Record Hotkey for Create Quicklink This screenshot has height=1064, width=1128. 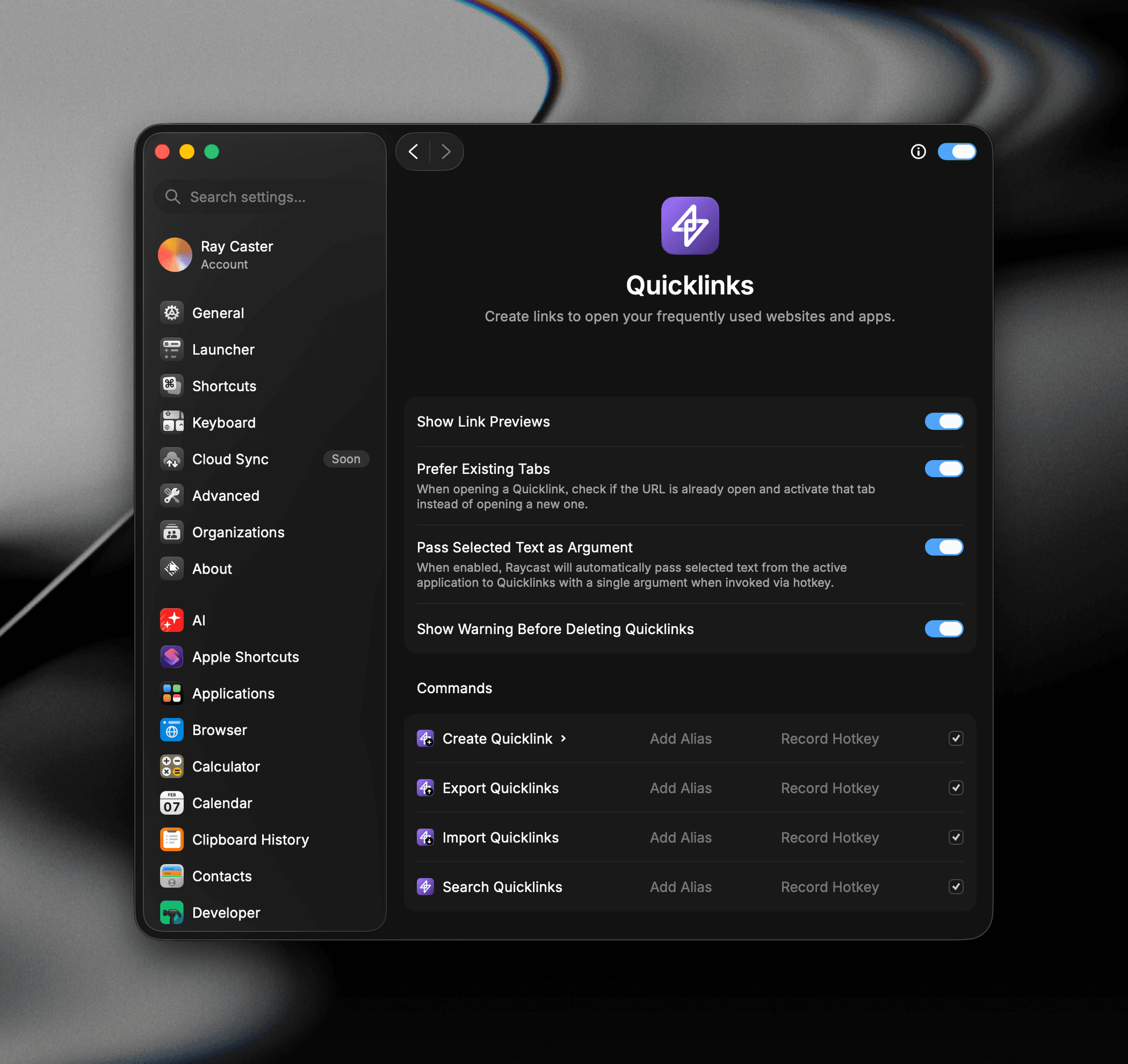point(829,739)
